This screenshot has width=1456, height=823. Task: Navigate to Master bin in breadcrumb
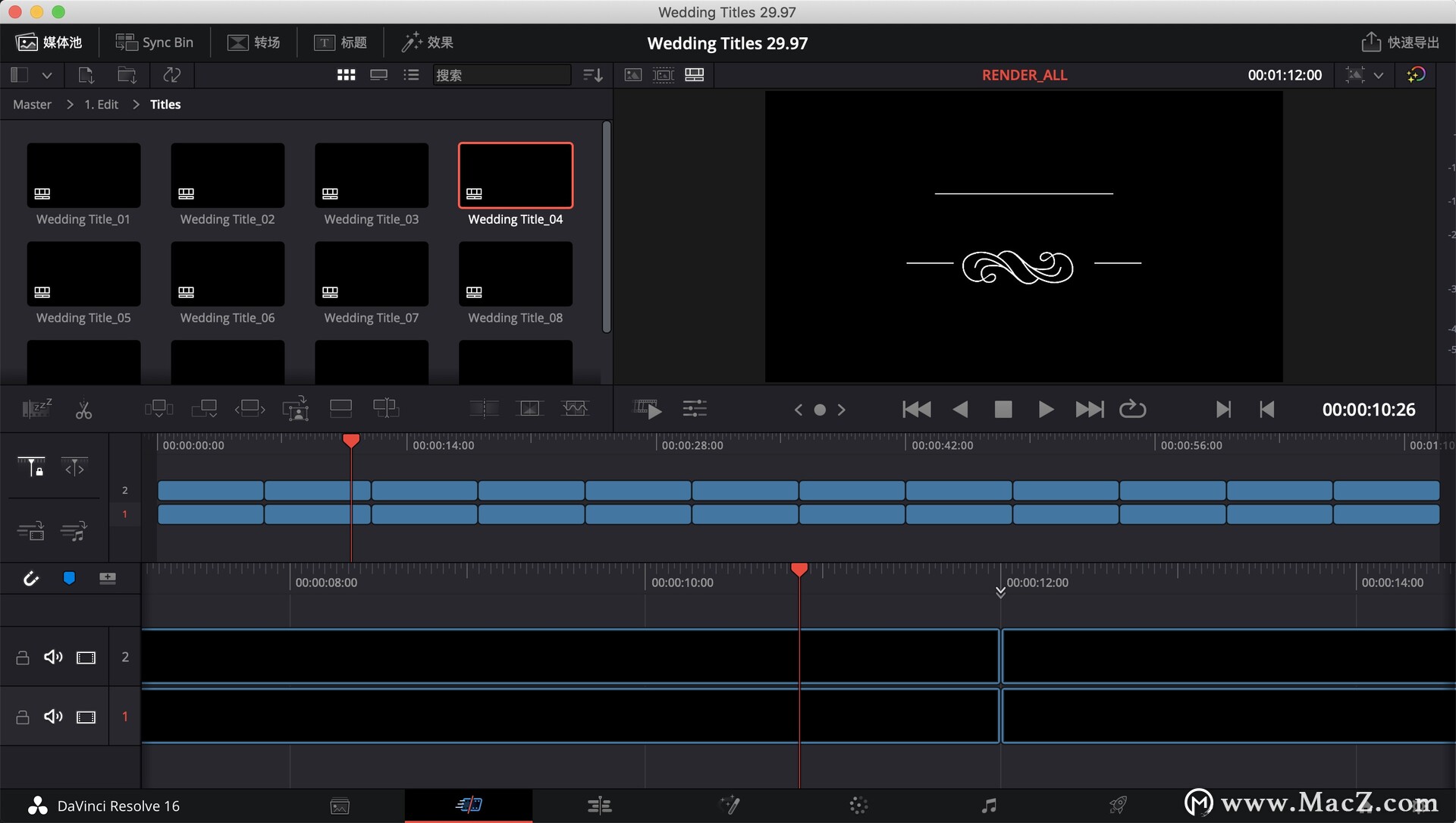[x=32, y=105]
